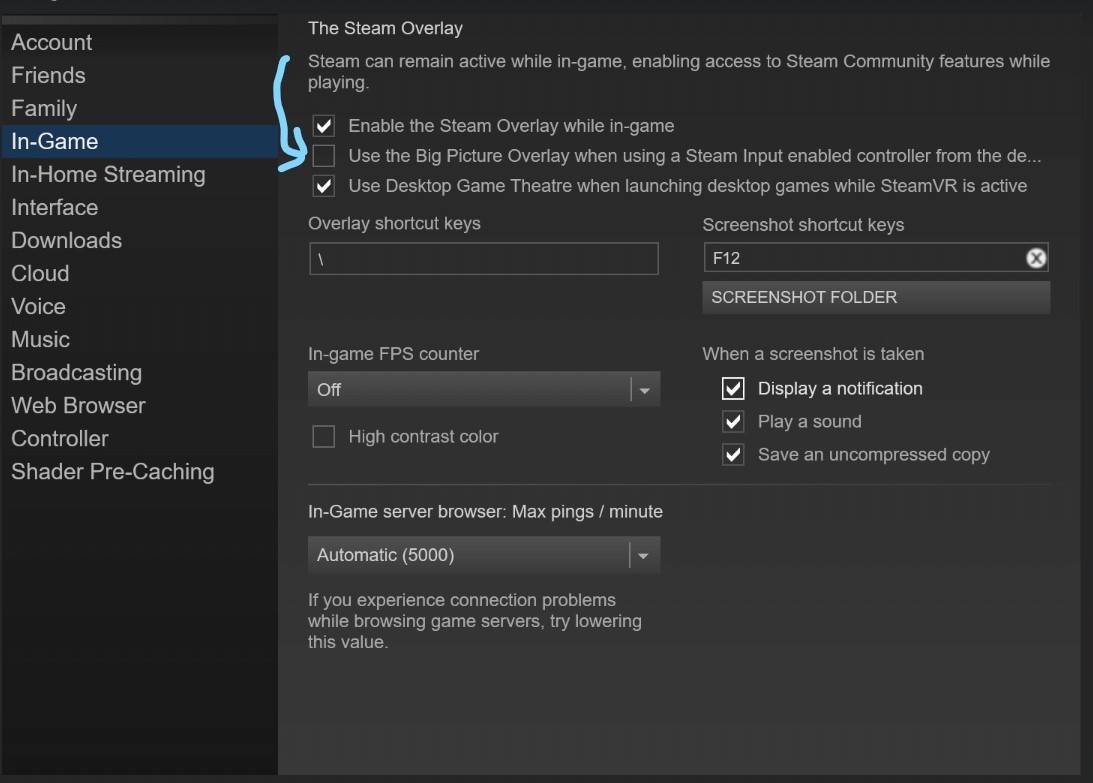The height and width of the screenshot is (783, 1093).
Task: Toggle Desktop Game Theatre checkbox
Action: tap(323, 186)
